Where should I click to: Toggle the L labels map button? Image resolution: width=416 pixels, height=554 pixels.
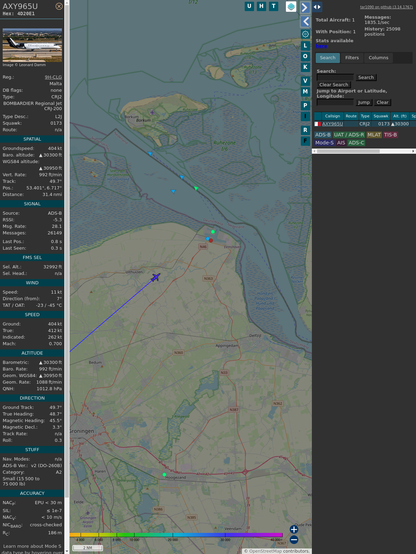tap(305, 46)
